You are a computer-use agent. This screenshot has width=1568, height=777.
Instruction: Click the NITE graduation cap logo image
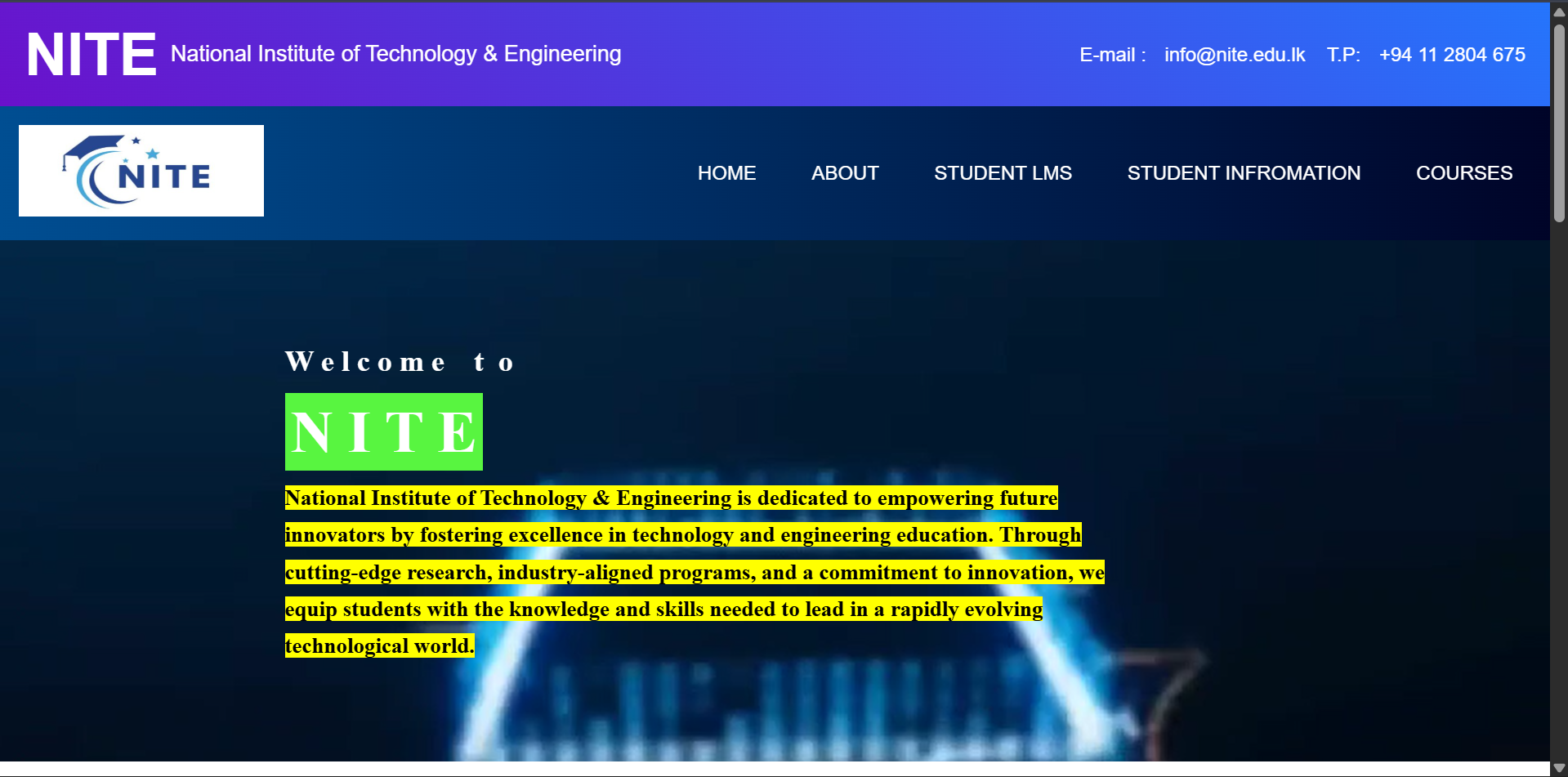point(141,171)
